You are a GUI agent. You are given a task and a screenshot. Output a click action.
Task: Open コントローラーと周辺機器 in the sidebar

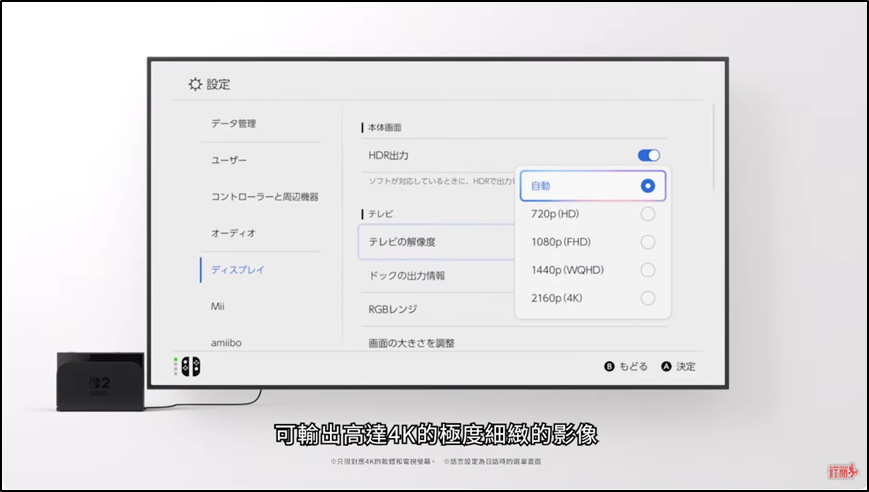coord(264,197)
